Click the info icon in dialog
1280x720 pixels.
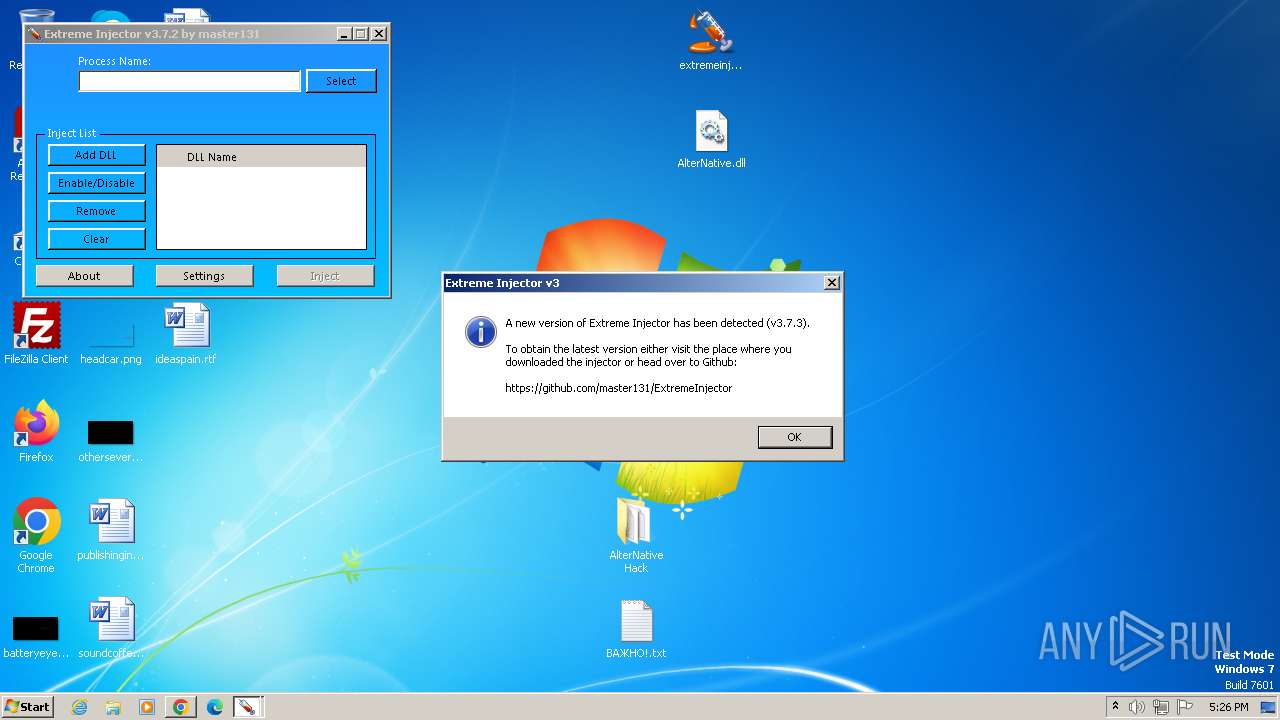(481, 333)
